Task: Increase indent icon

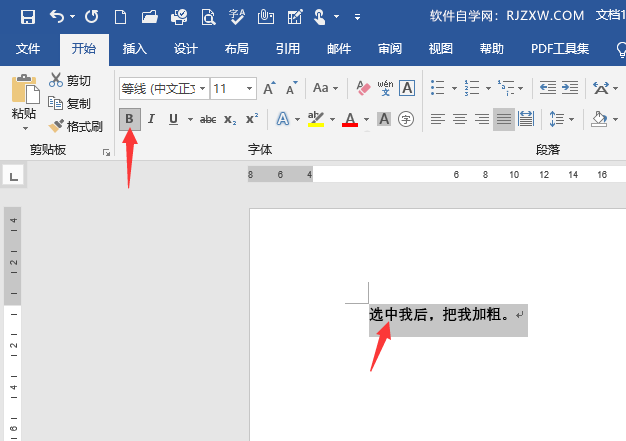Action: 570,87
